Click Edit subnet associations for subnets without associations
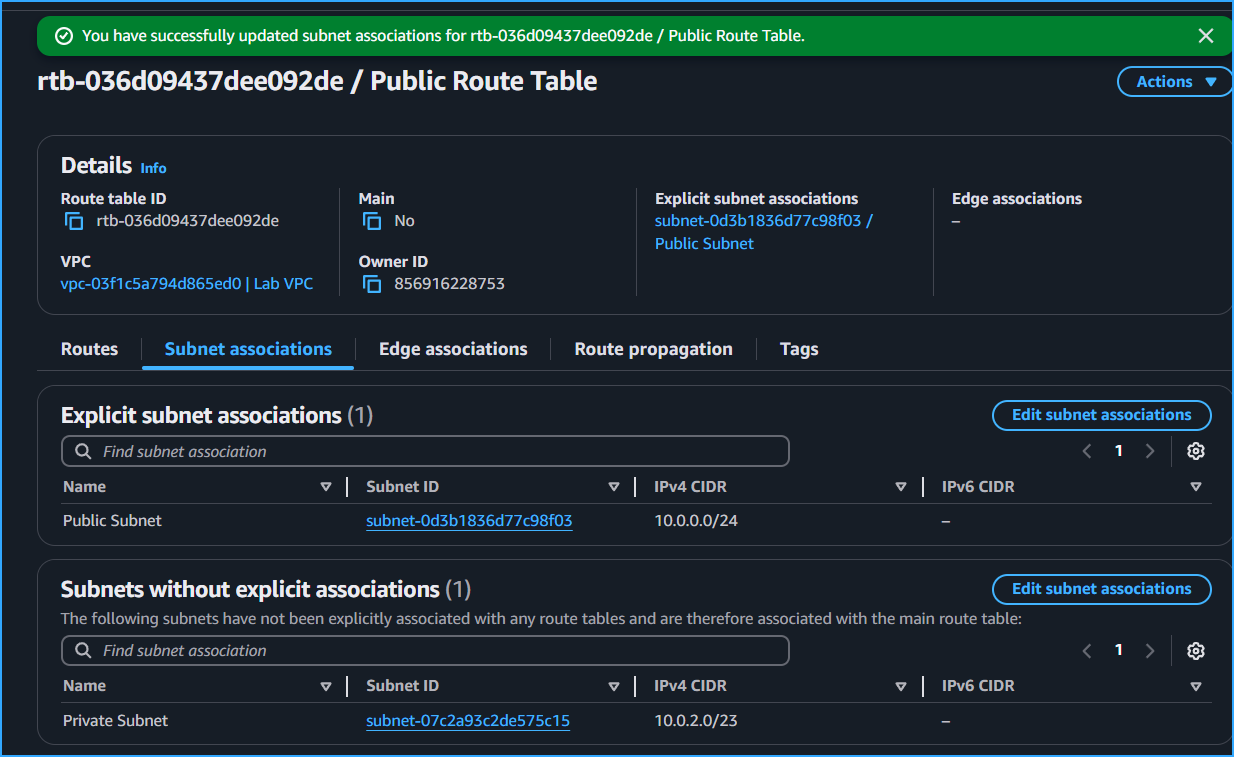Screen dimensions: 1234x757 [1101, 589]
